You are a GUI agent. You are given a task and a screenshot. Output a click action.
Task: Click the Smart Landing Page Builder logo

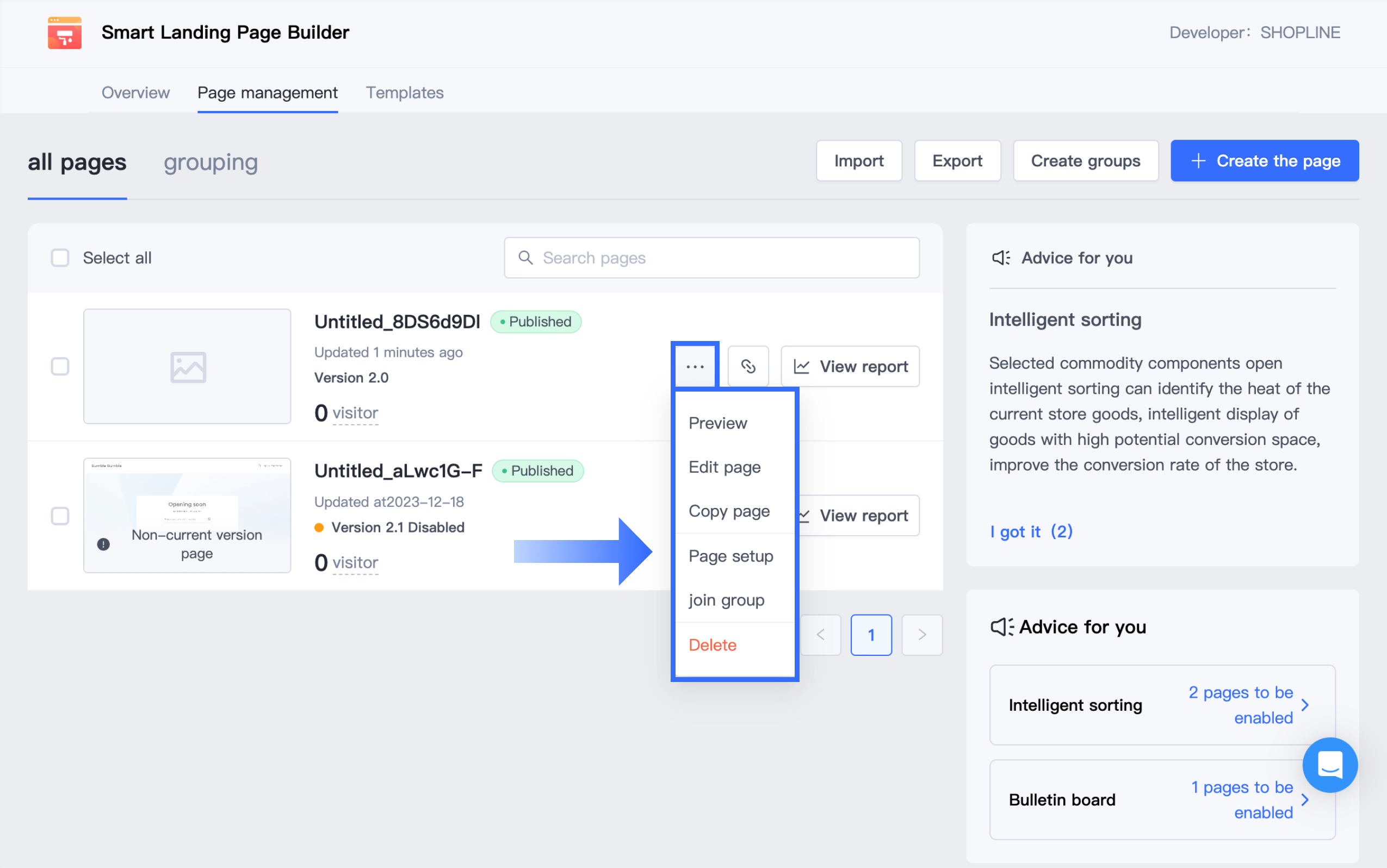64,33
